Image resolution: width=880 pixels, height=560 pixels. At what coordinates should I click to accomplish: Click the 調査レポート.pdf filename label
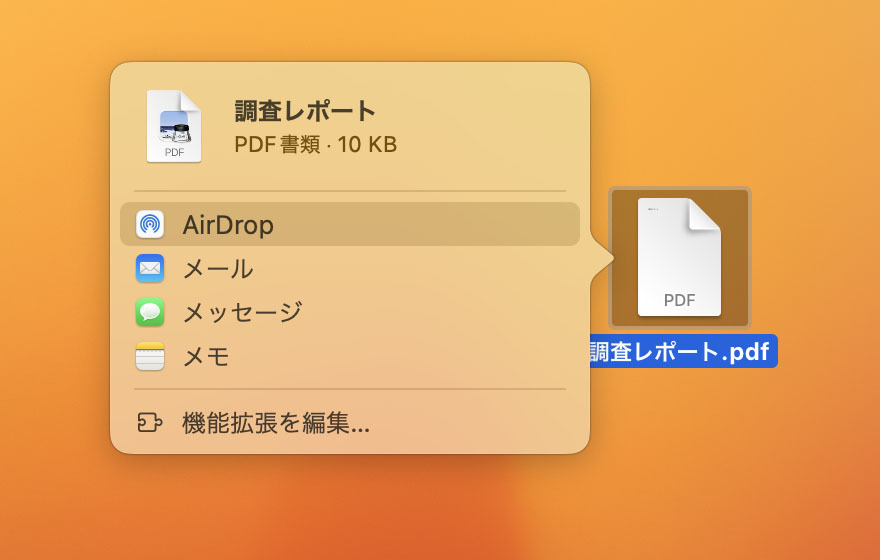point(683,351)
